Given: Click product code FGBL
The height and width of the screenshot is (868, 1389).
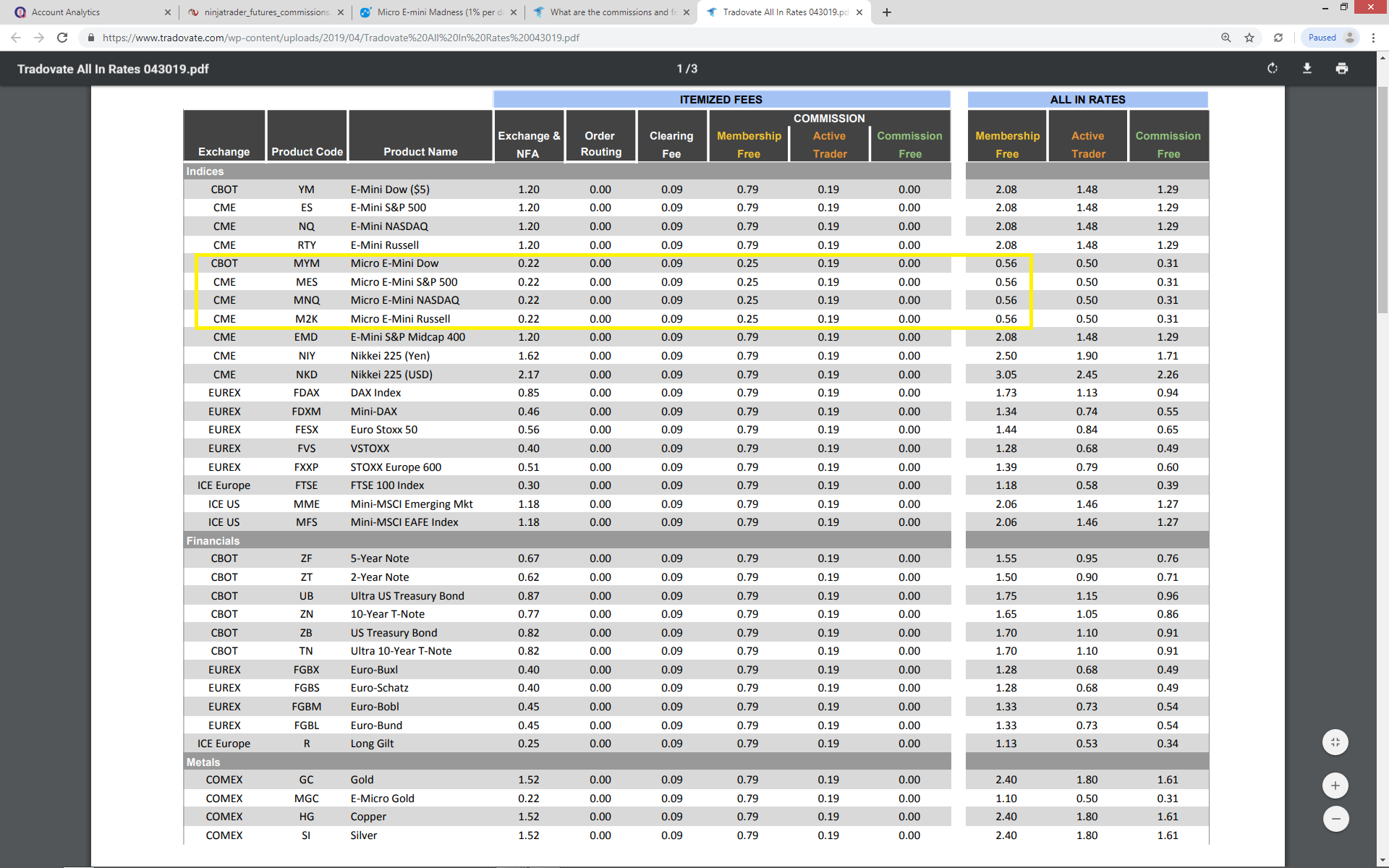Looking at the screenshot, I should click(307, 726).
